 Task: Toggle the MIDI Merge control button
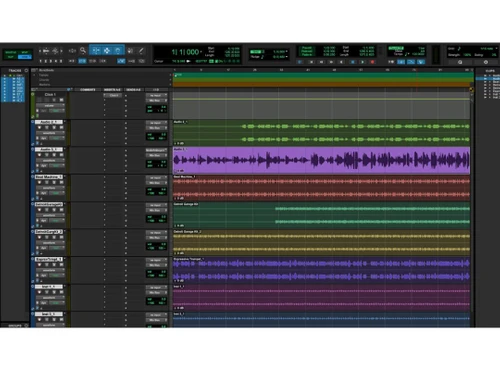pos(411,62)
